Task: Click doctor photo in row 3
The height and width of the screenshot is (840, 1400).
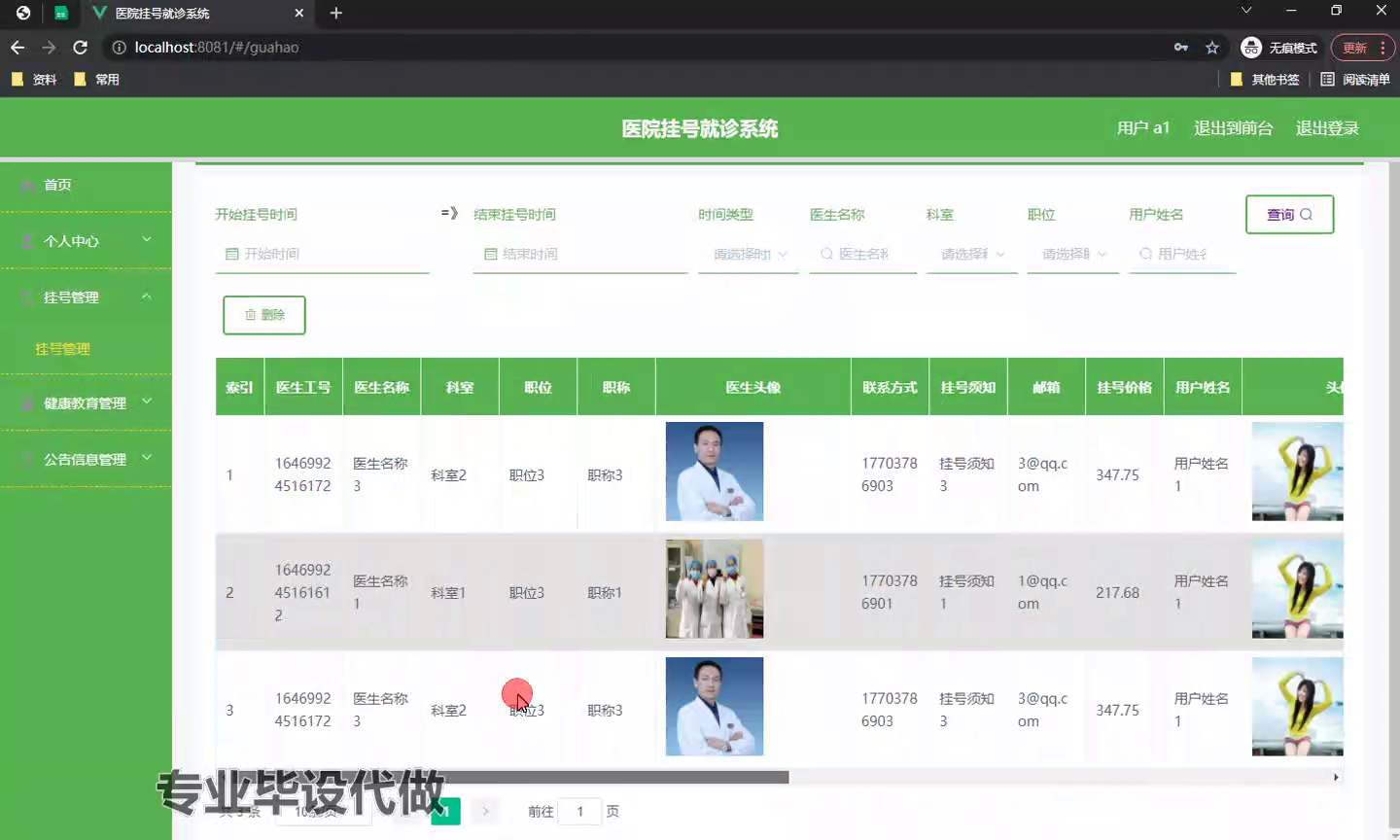Action: [x=715, y=707]
